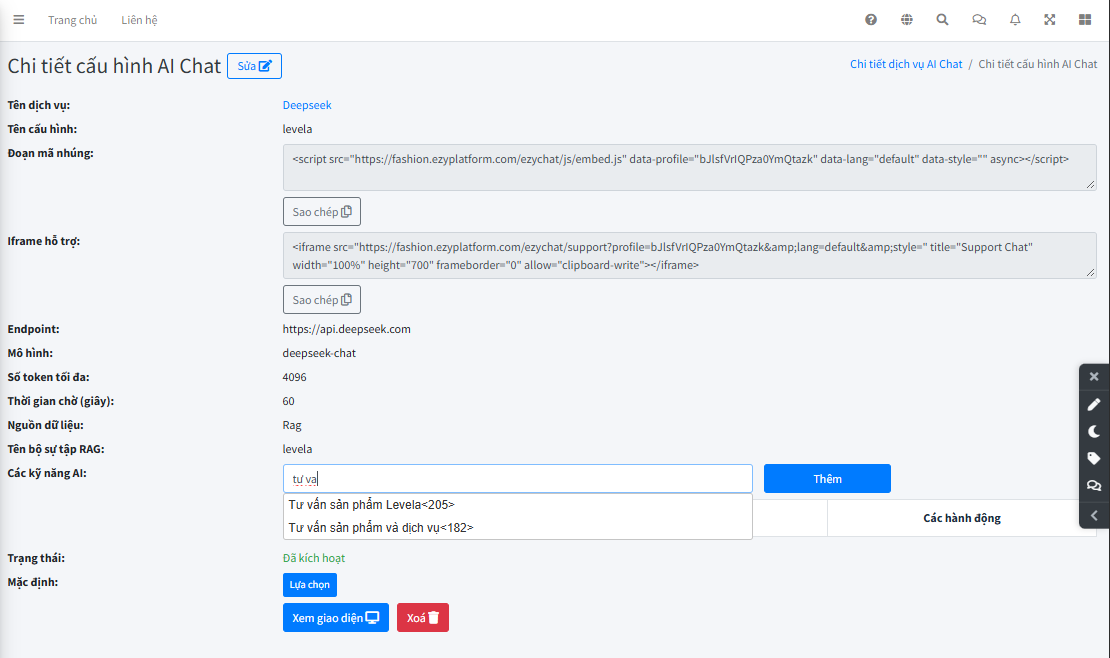Viewport: 1110px width, 658px height.
Task: Click the Lựa chọn default button
Action: [309, 584]
